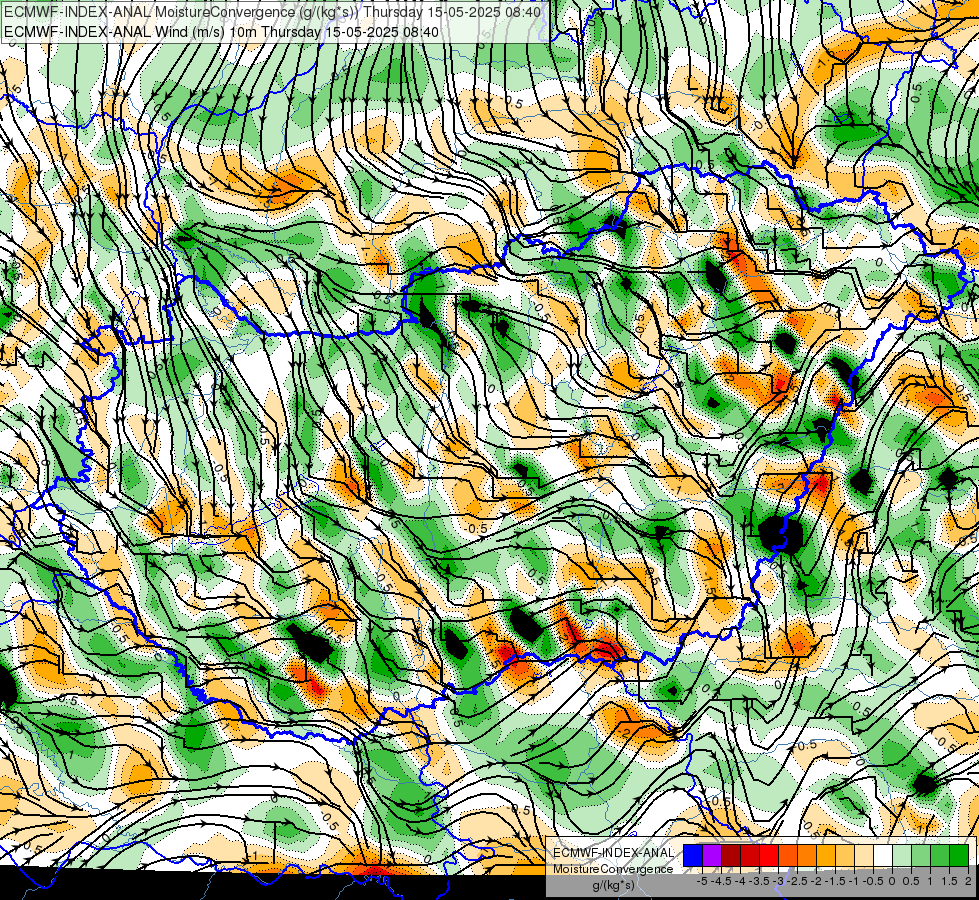Click the -5 legend scale value
The height and width of the screenshot is (900, 979).
tap(702, 881)
